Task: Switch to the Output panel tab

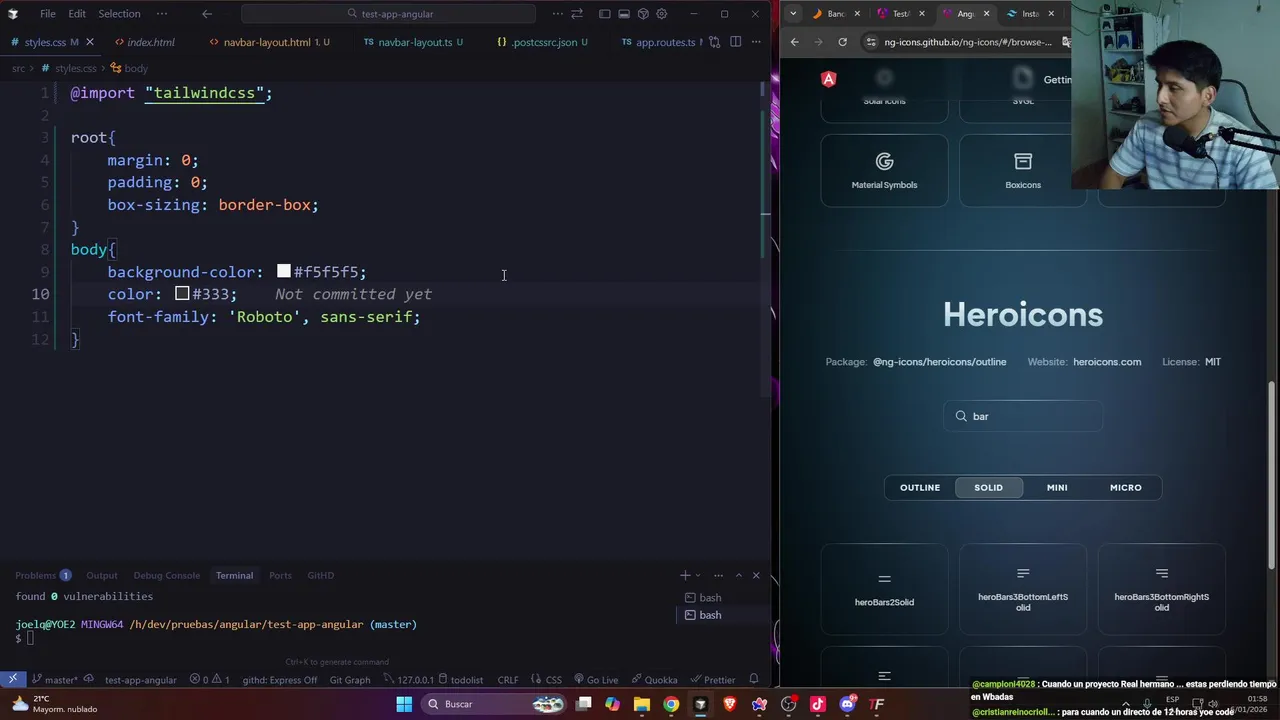Action: 101,575
